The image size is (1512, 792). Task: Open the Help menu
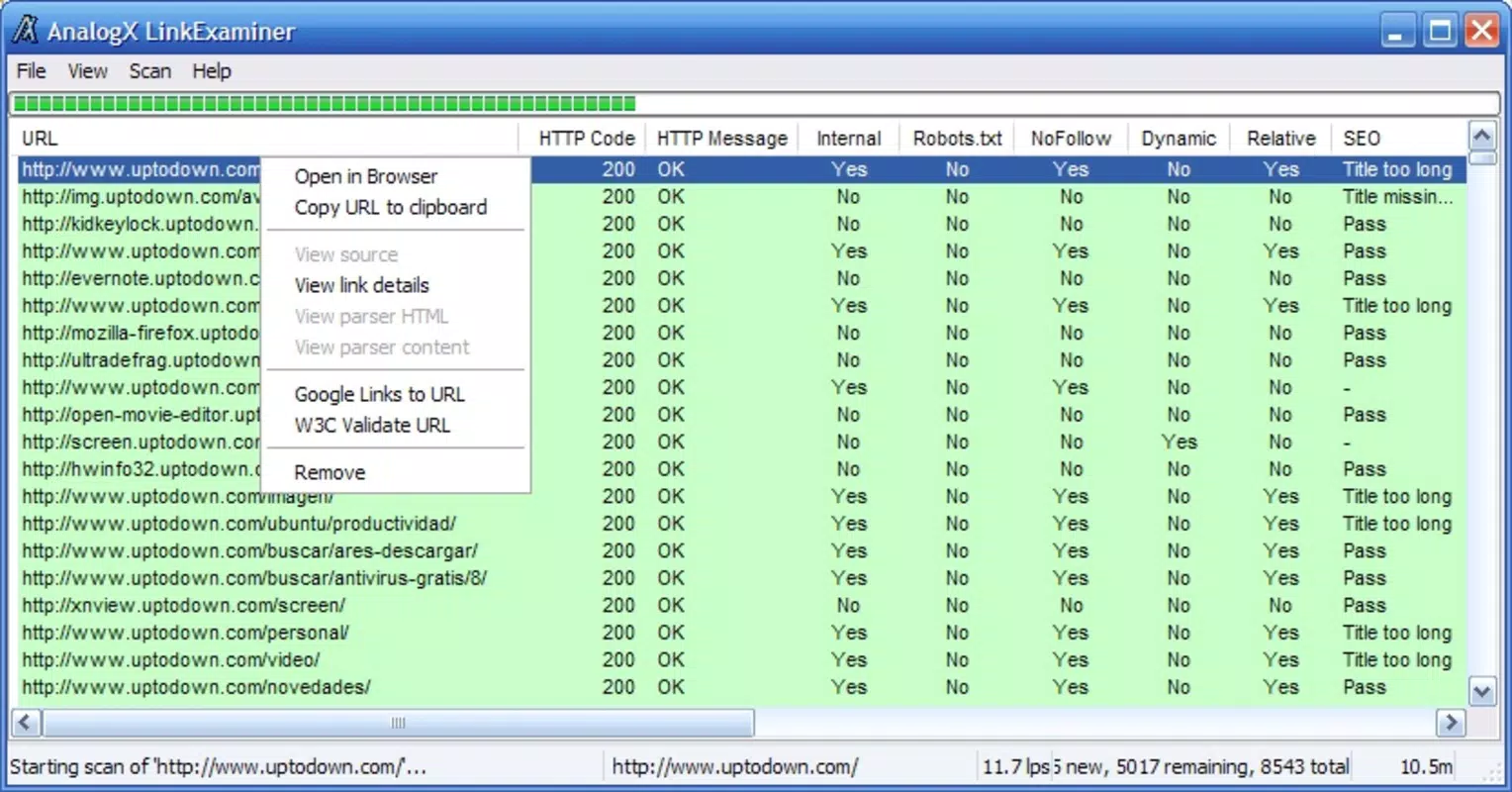click(212, 71)
